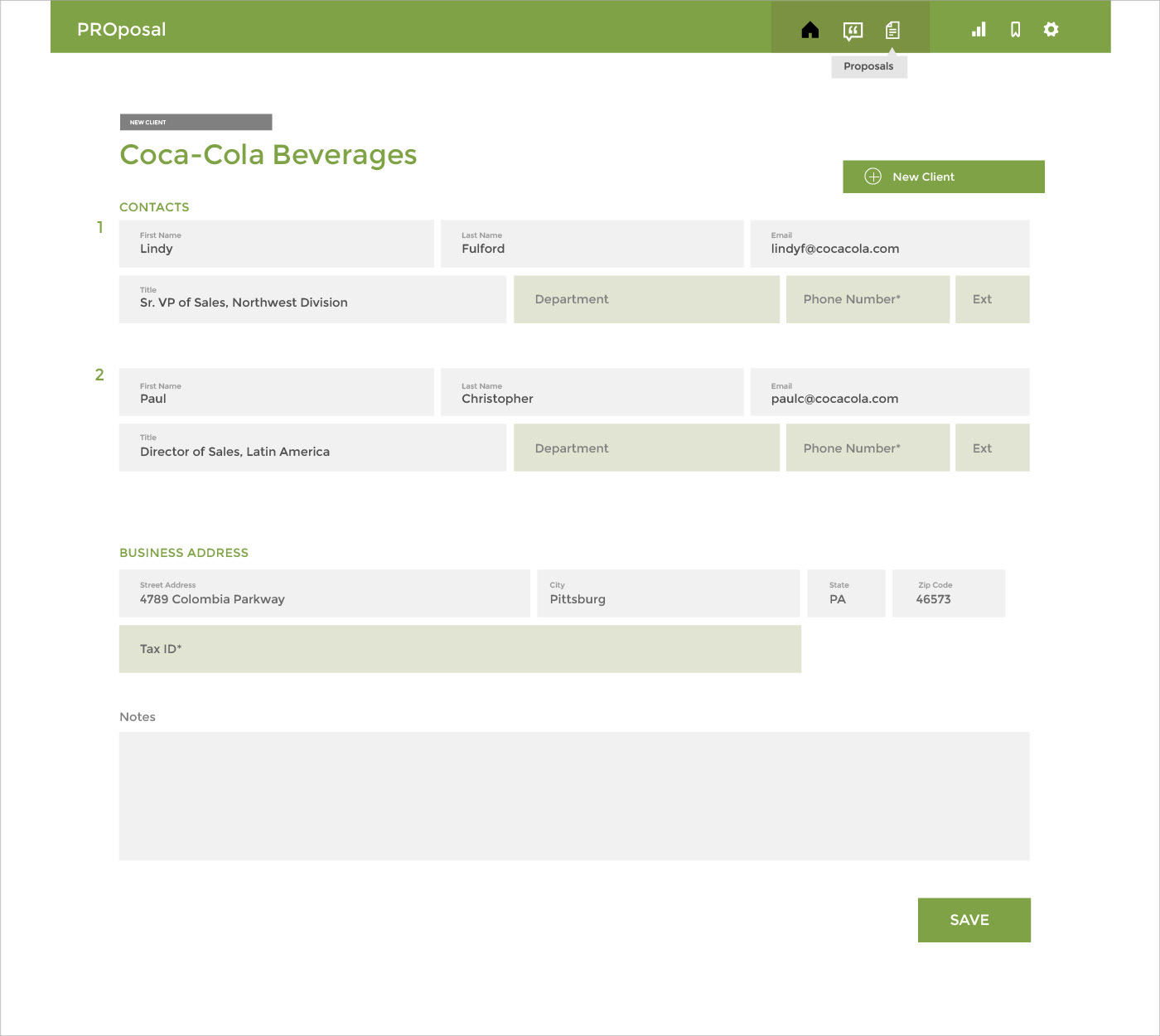
Task: Click the CONTACTS section heading
Action: [x=154, y=207]
